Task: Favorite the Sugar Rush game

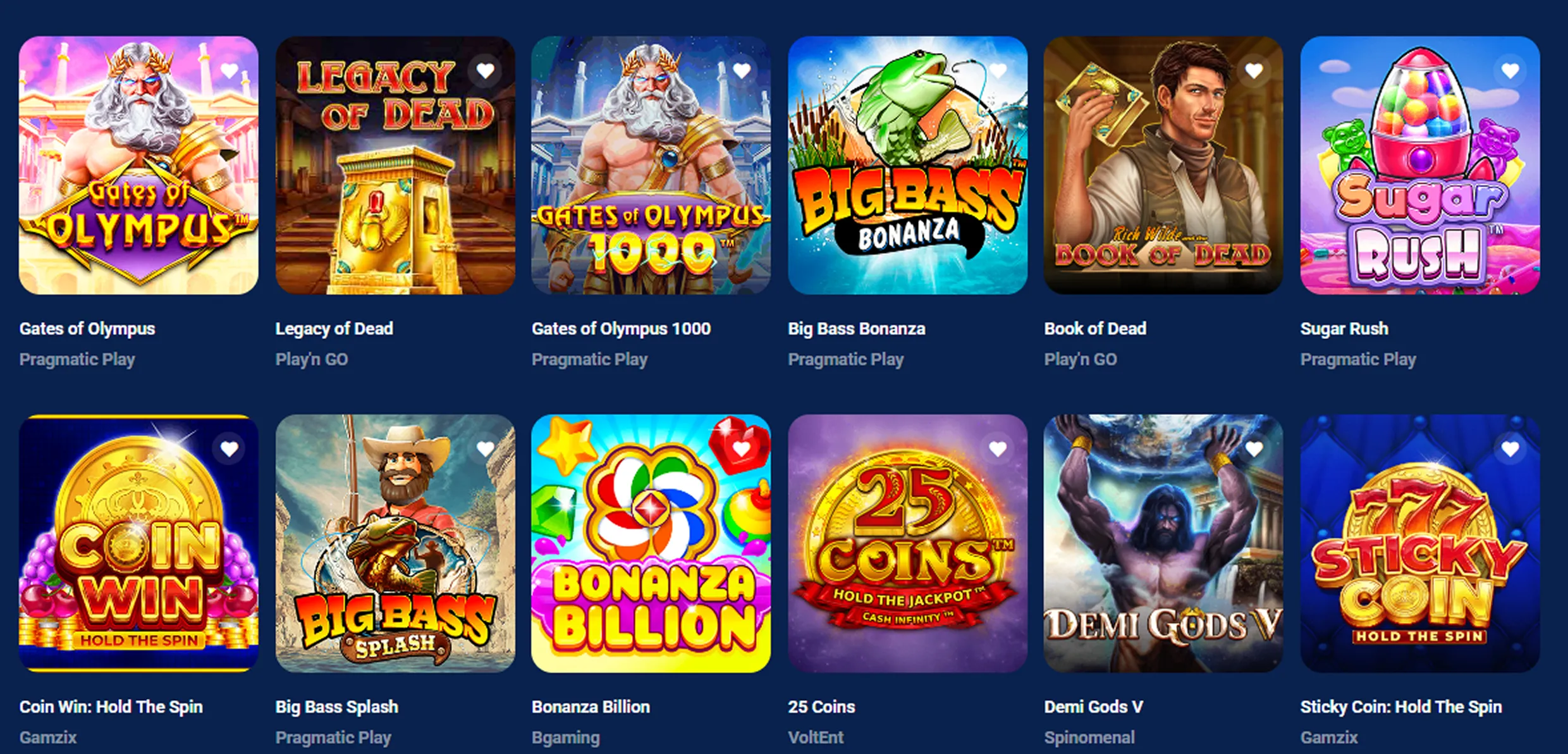Action: point(1510,71)
